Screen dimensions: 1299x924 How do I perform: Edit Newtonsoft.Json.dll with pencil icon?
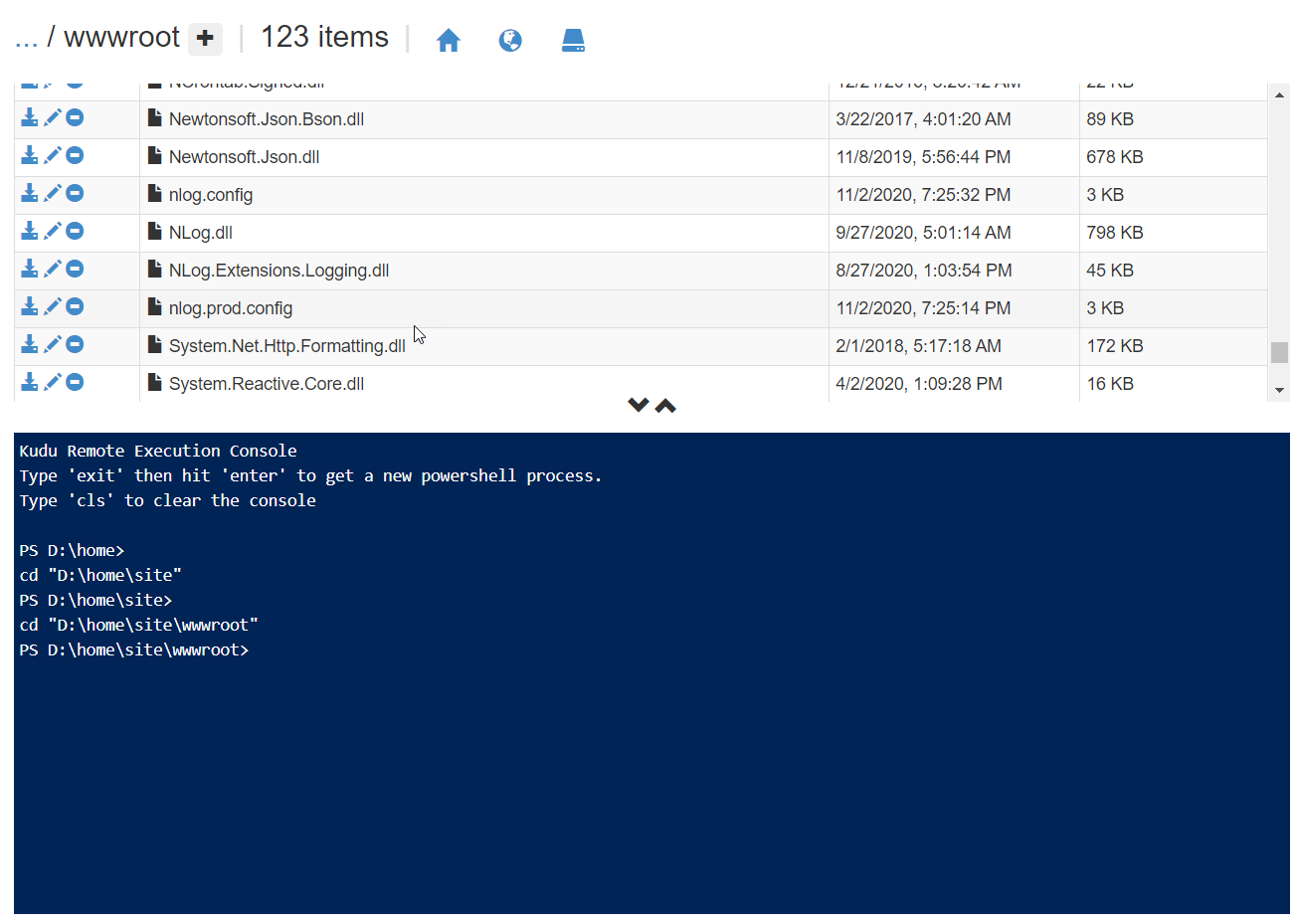(x=53, y=155)
